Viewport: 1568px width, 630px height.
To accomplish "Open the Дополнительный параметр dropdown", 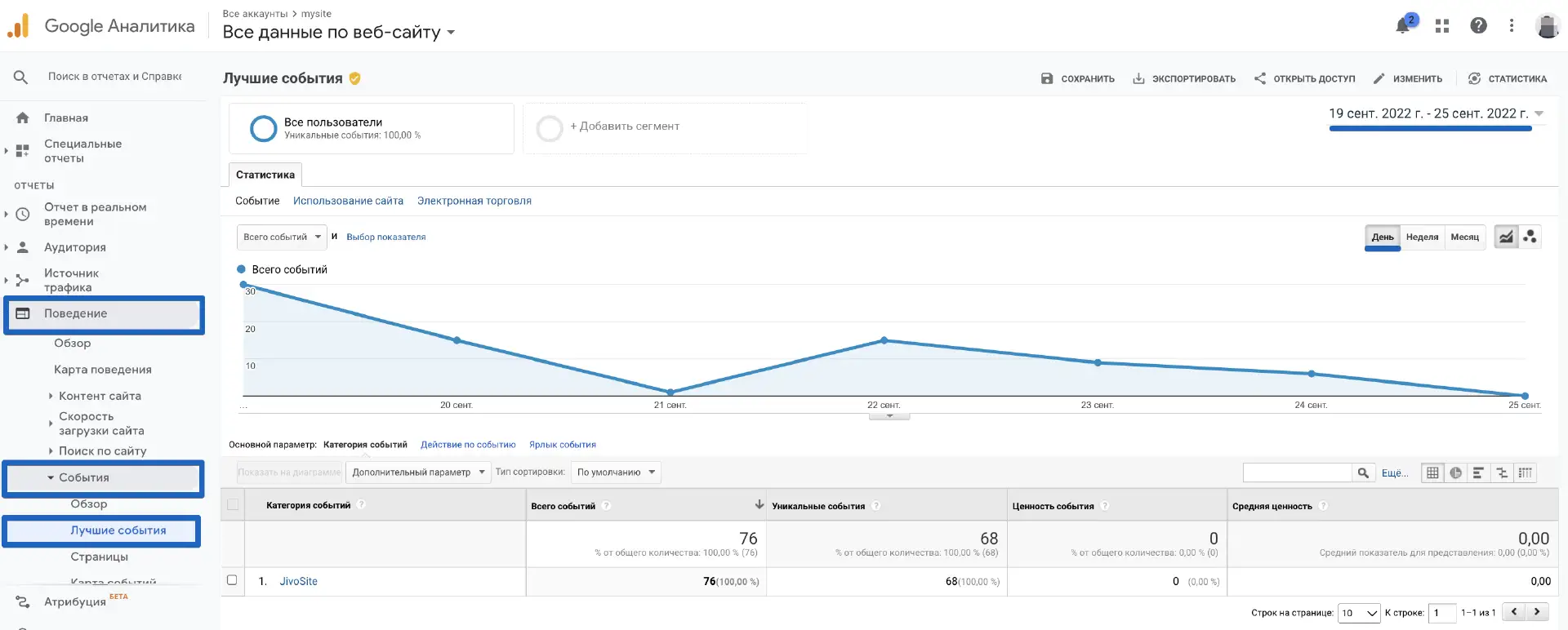I will coord(418,472).
